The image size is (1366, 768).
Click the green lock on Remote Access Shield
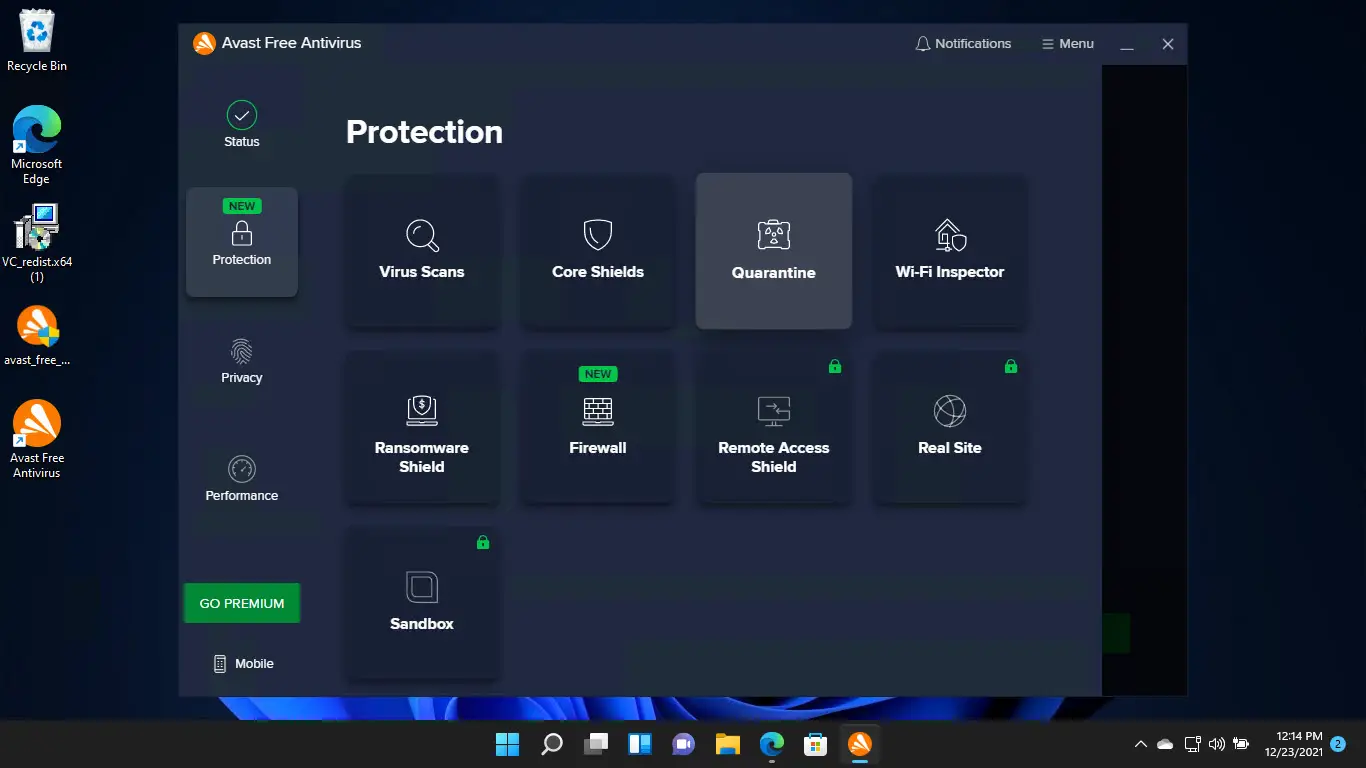coord(835,367)
